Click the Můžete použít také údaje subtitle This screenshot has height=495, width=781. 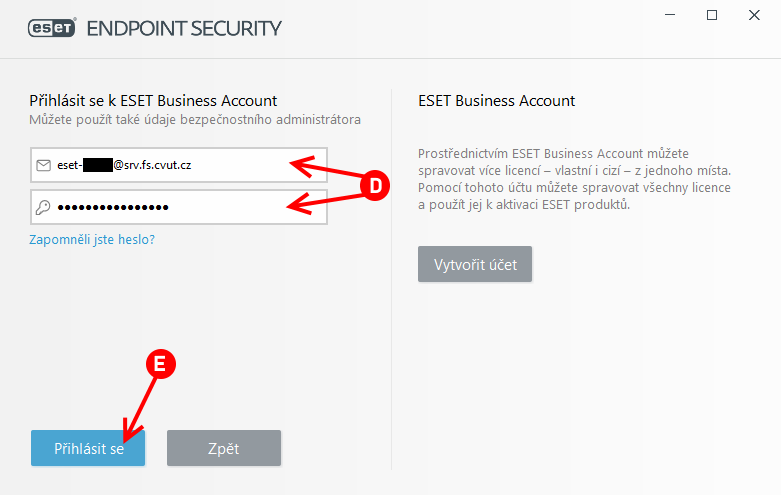pyautogui.click(x=195, y=120)
